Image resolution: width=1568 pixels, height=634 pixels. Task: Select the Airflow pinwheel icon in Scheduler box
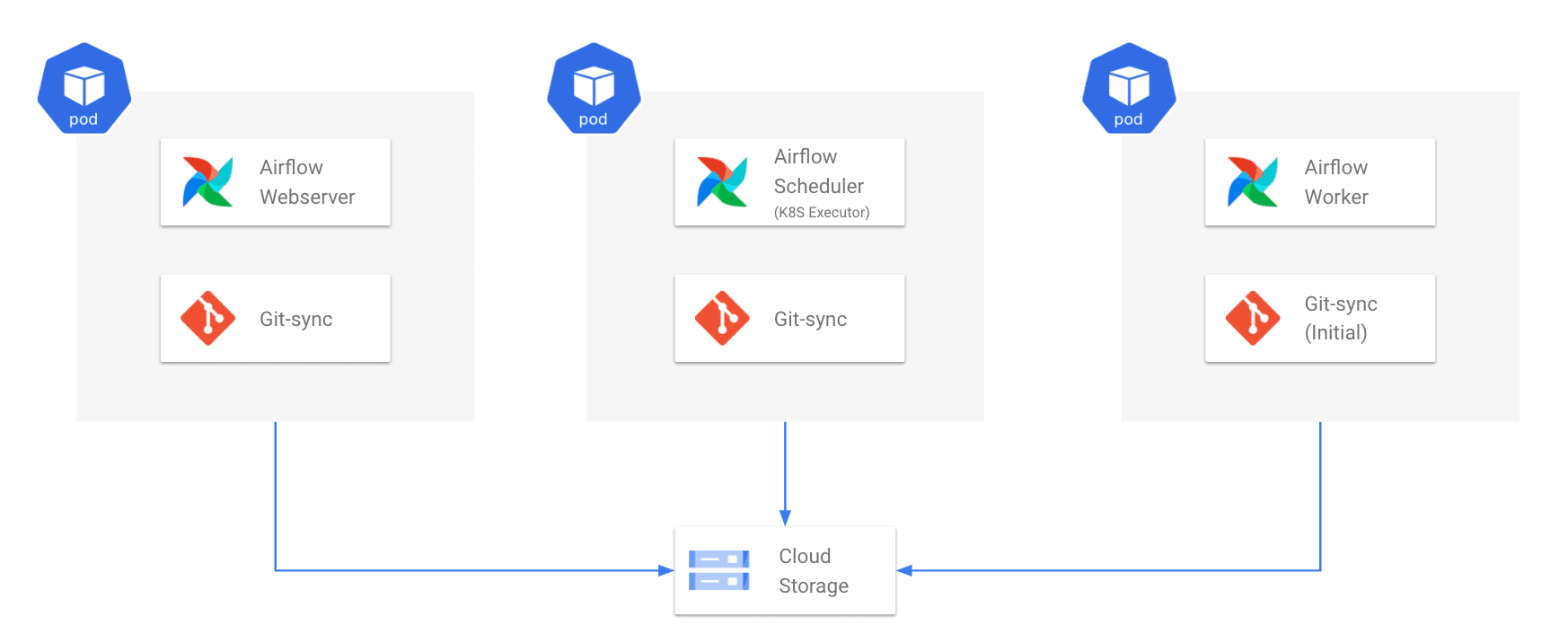pyautogui.click(x=722, y=181)
